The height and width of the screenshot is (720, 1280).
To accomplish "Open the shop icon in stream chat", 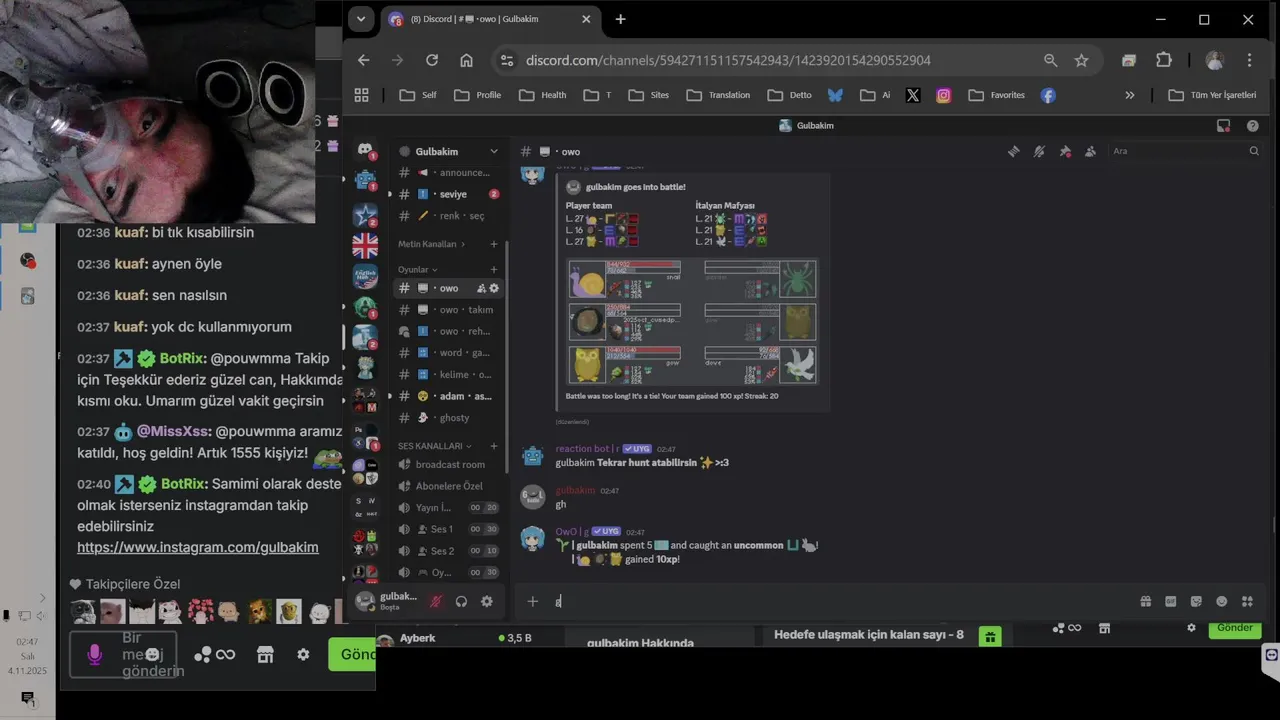I will point(265,654).
